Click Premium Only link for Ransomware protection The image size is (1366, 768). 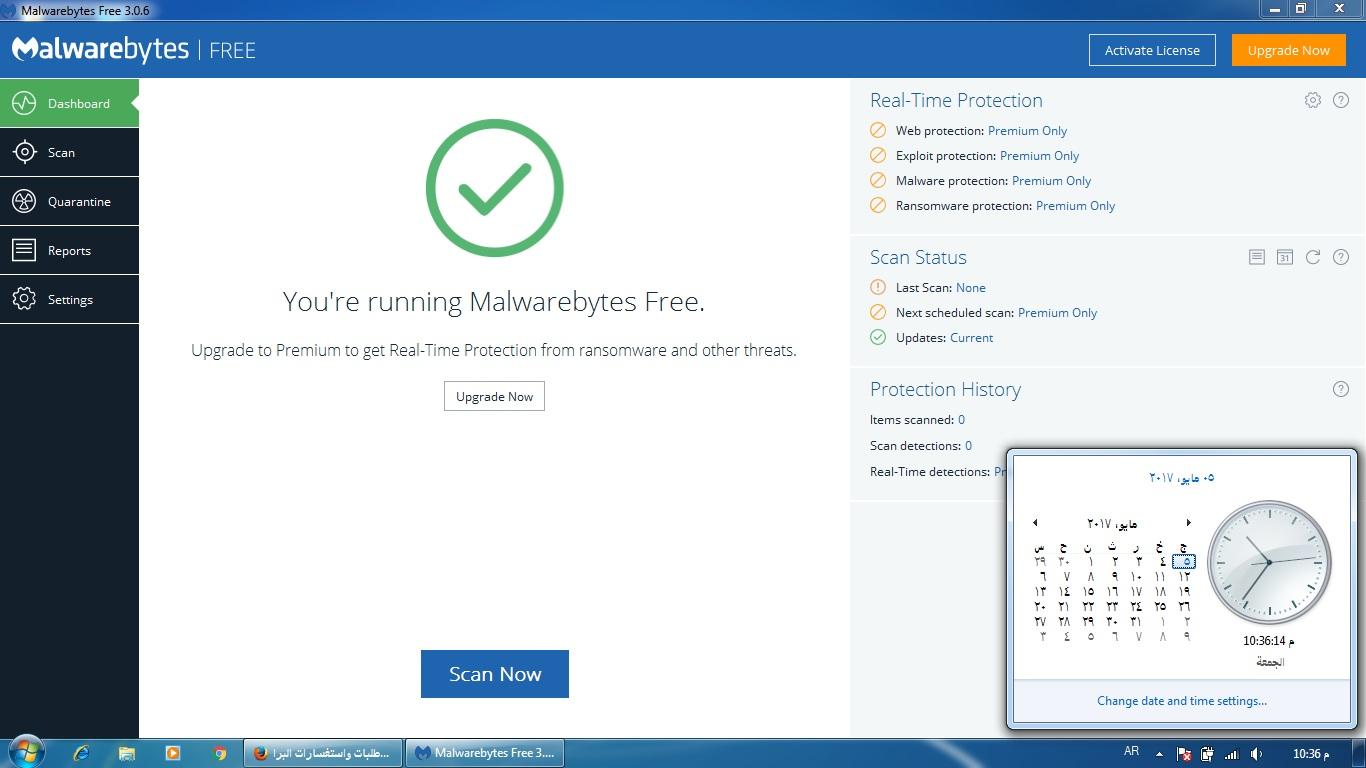(x=1075, y=205)
